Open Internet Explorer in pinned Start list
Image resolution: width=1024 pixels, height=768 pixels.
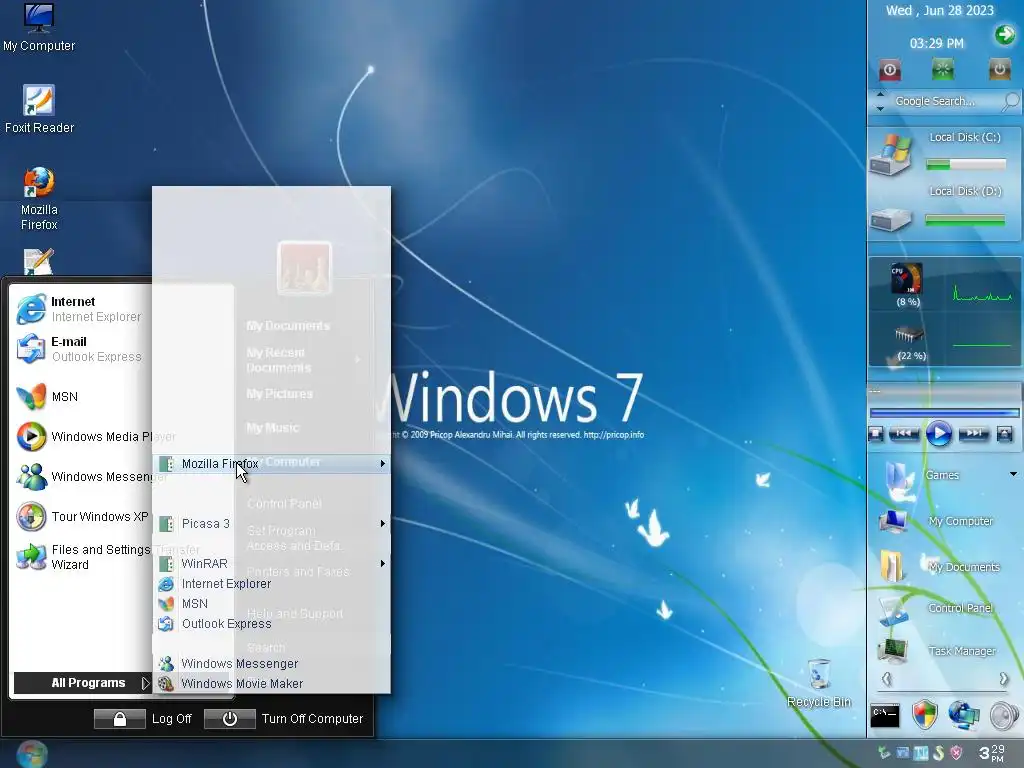pos(79,309)
